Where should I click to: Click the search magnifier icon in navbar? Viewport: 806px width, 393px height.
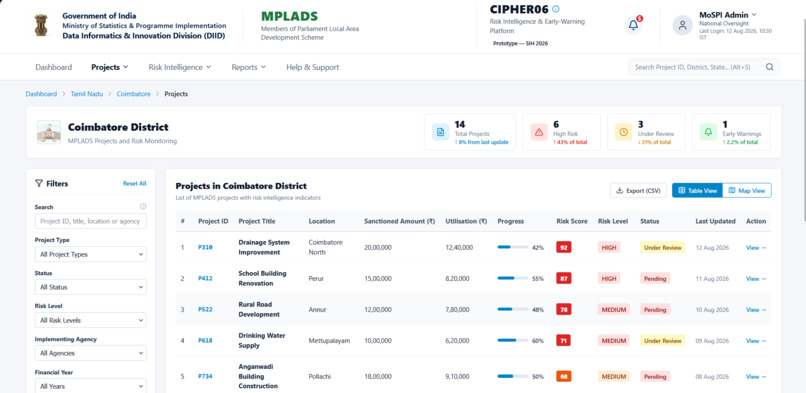(770, 67)
